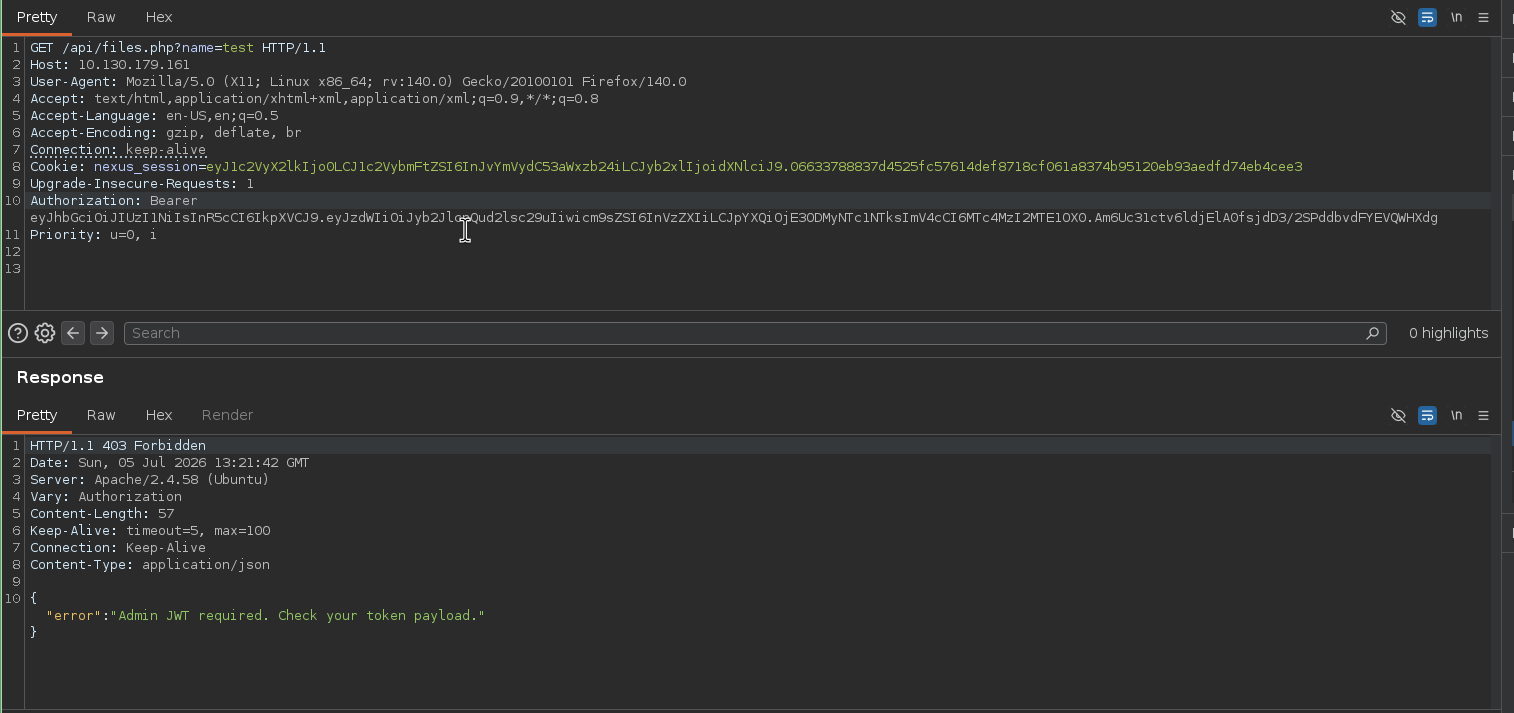Click the Response panel heading
The width and height of the screenshot is (1514, 713).
pyautogui.click(x=60, y=377)
